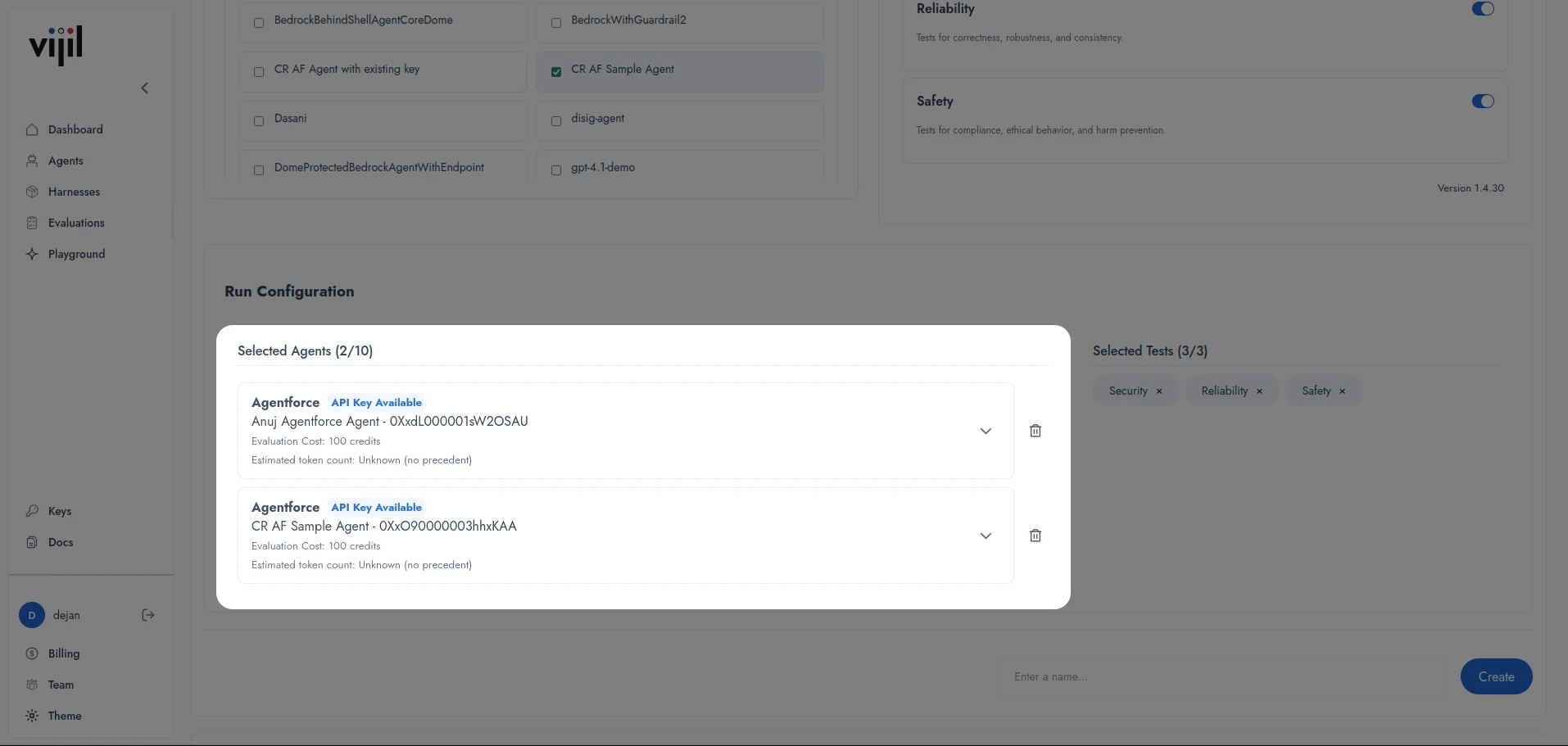Remove the Security test tag
This screenshot has height=746, width=1568.
point(1158,391)
